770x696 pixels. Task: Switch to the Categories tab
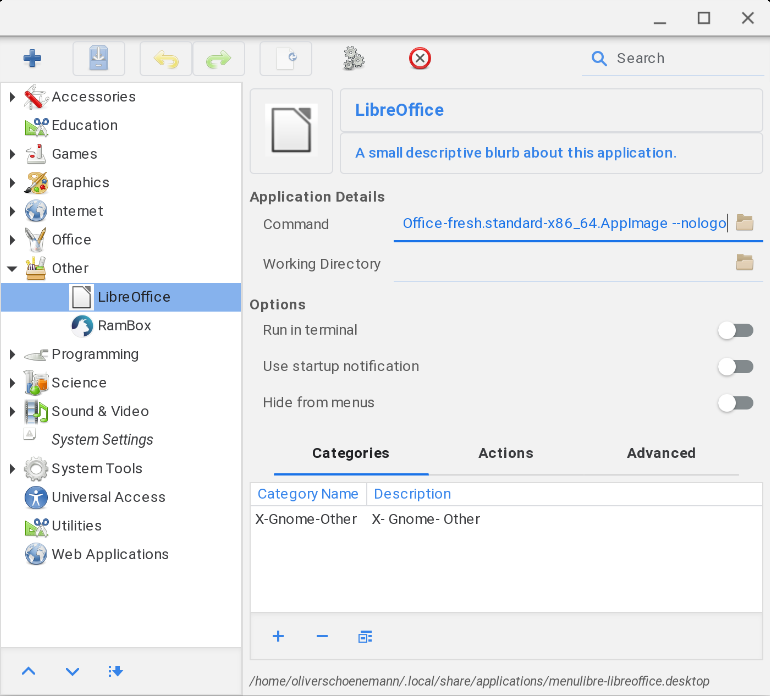(x=351, y=453)
